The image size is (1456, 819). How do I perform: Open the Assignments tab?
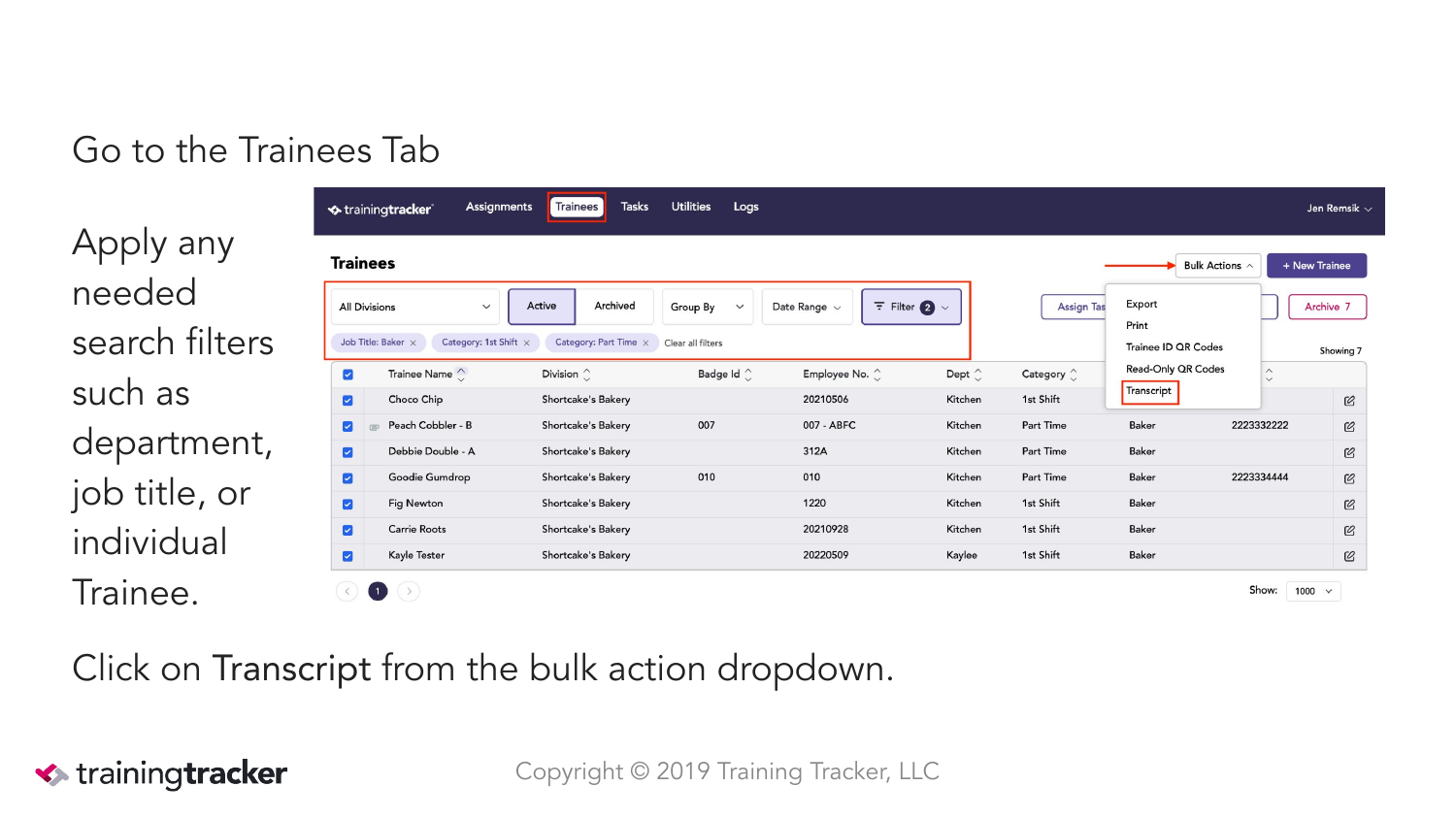tap(499, 207)
